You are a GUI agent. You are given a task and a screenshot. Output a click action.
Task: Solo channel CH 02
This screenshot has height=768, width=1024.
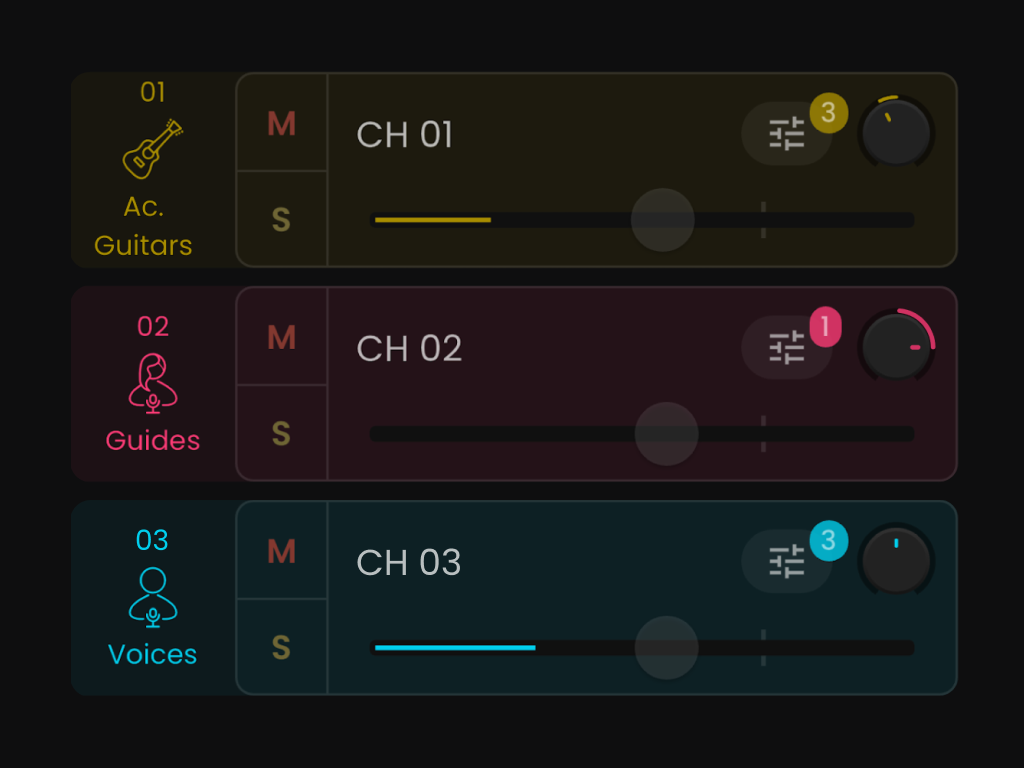tap(282, 433)
